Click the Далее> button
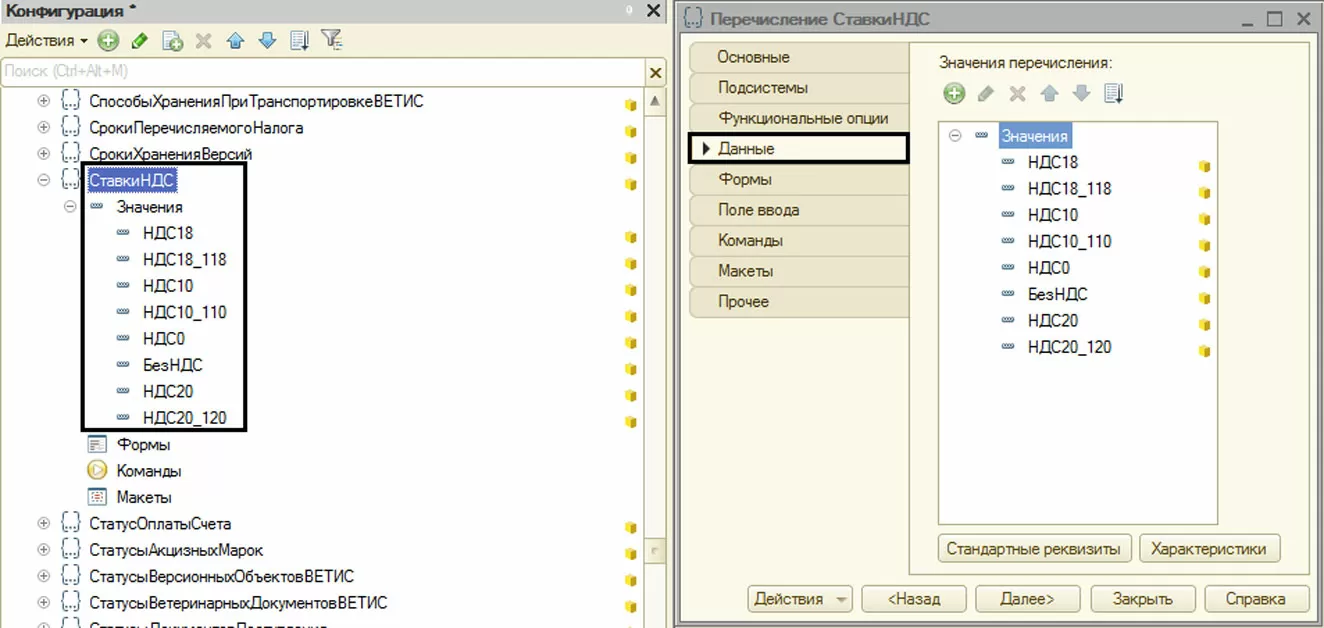Screen dimensions: 1324x628 pos(1027,599)
